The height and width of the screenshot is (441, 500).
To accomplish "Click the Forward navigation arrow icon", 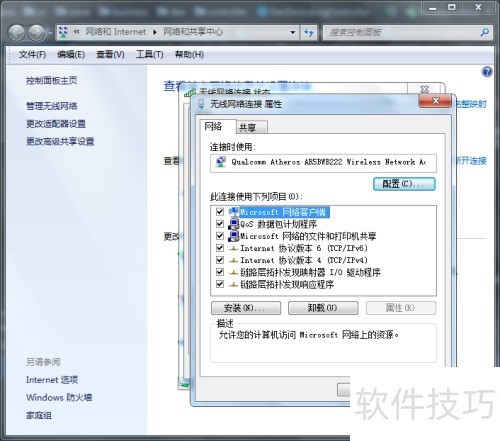I will coord(36,33).
